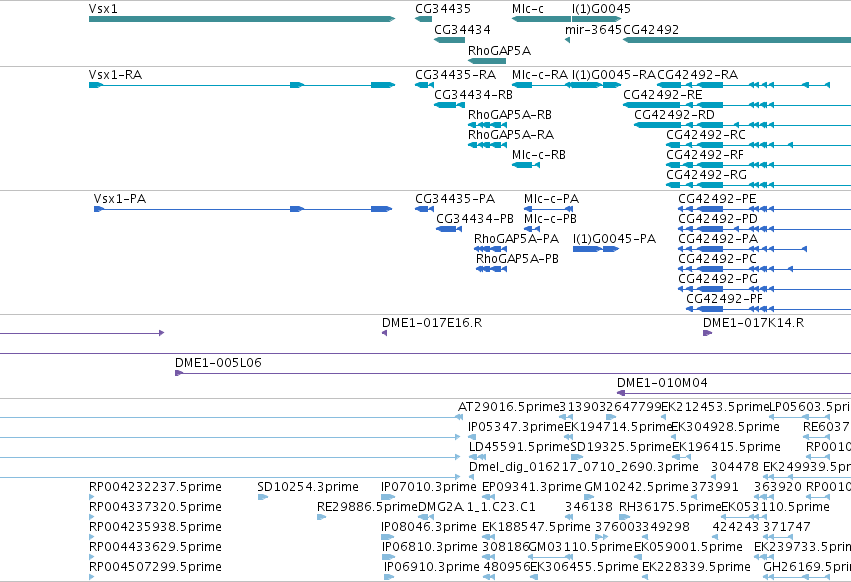Click the RhoGAP5A-PA protein label

[516, 239]
